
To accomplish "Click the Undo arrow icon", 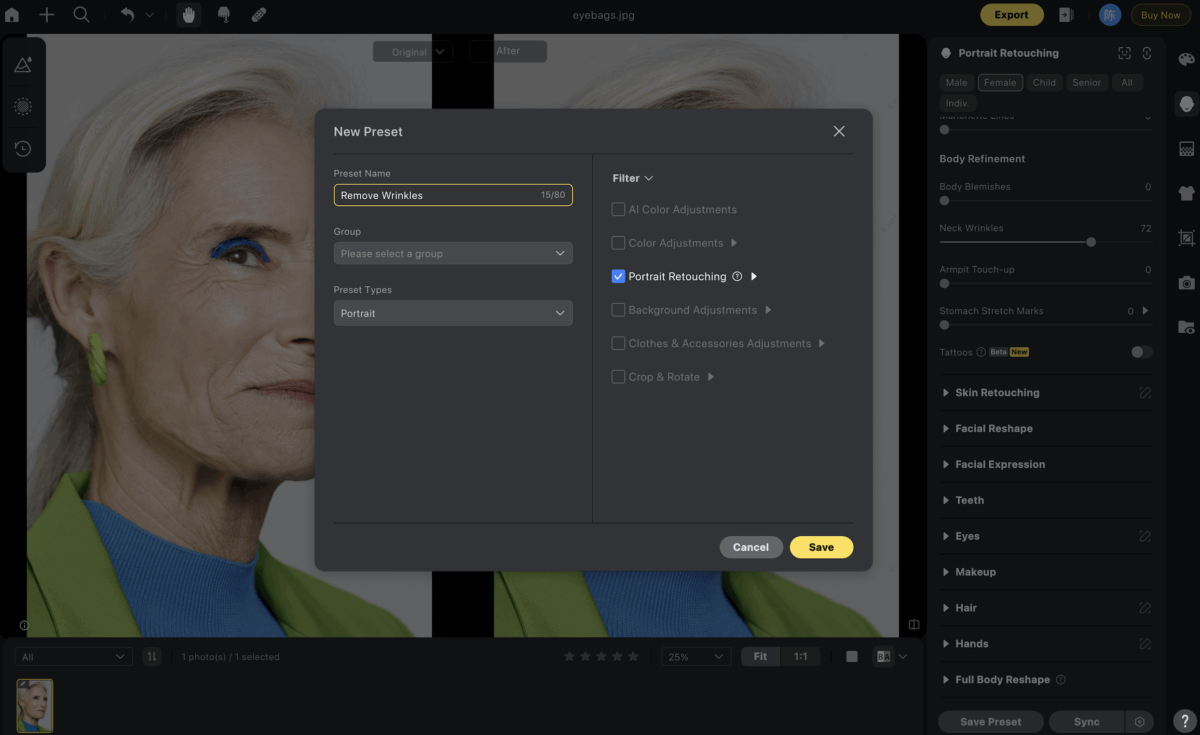I will pos(127,15).
